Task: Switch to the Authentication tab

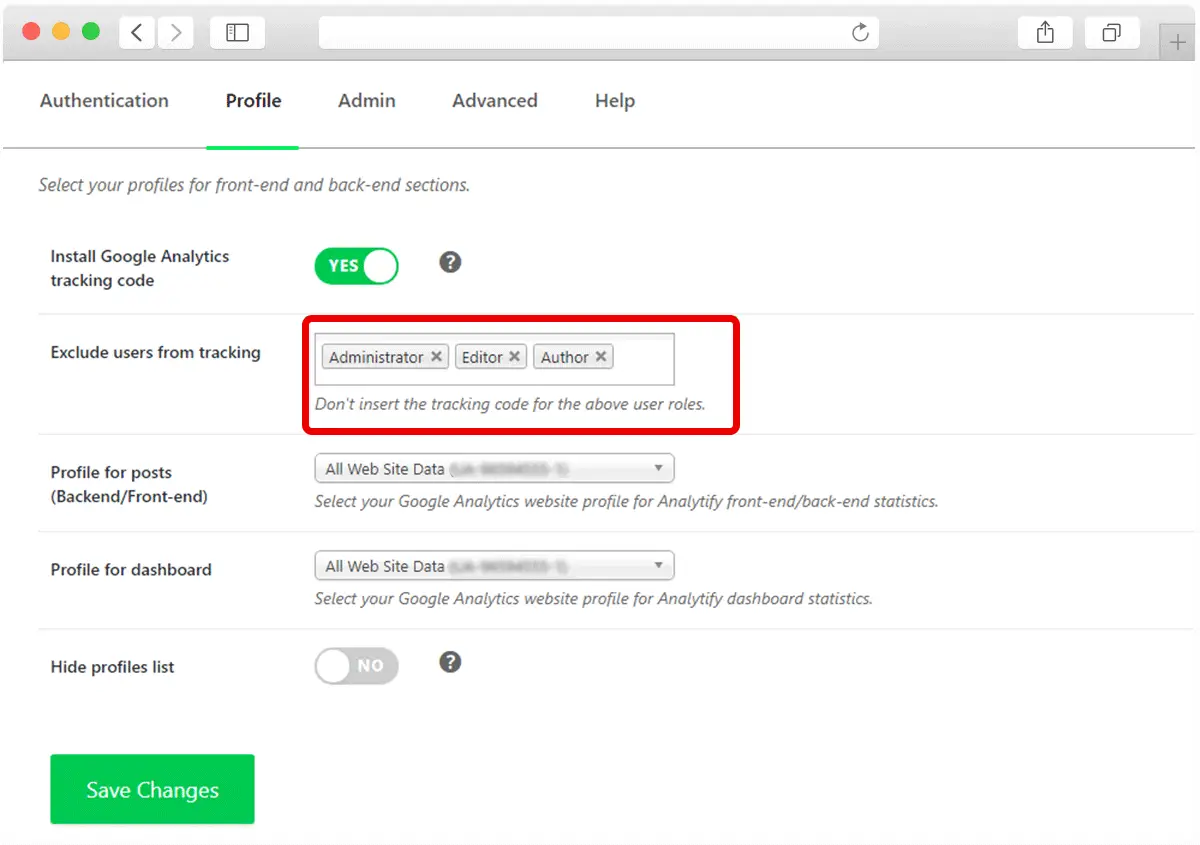Action: (x=104, y=101)
